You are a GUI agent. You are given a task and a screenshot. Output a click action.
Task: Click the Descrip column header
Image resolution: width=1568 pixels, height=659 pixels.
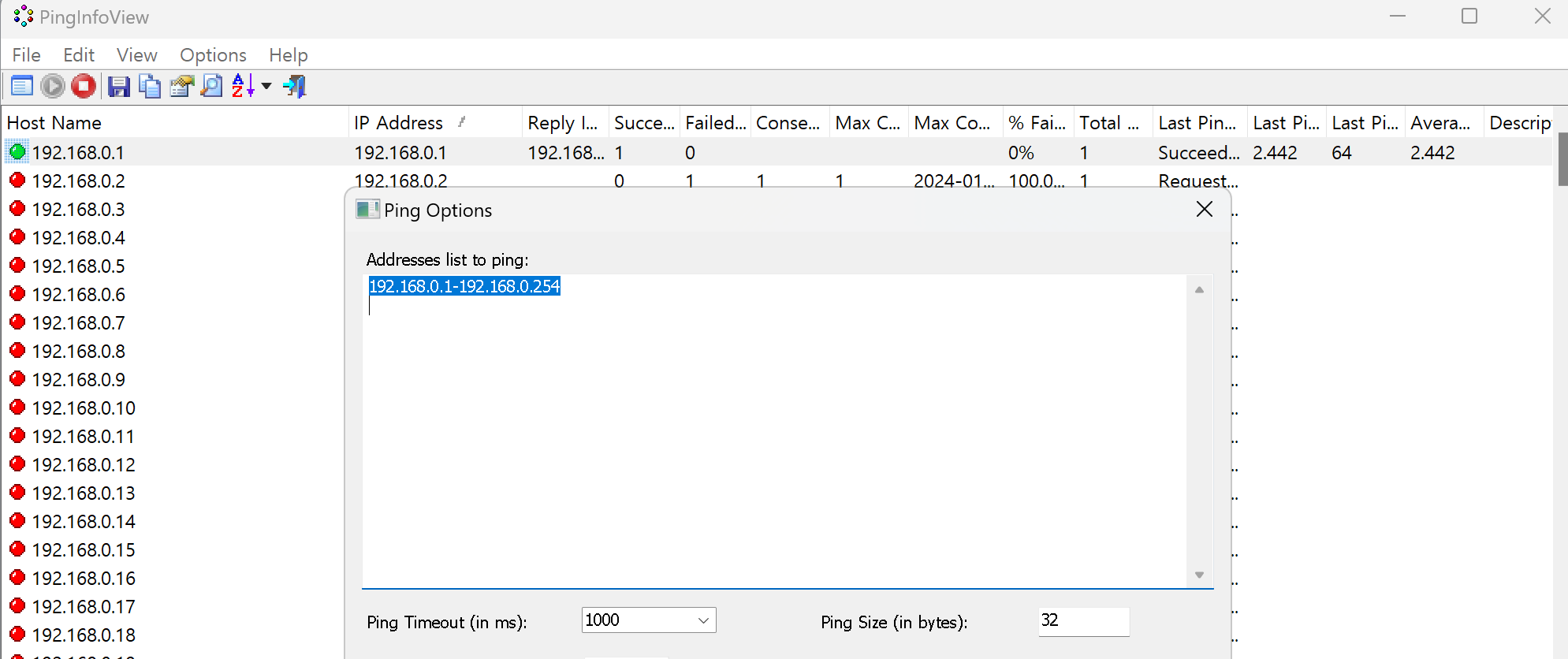pyautogui.click(x=1519, y=123)
